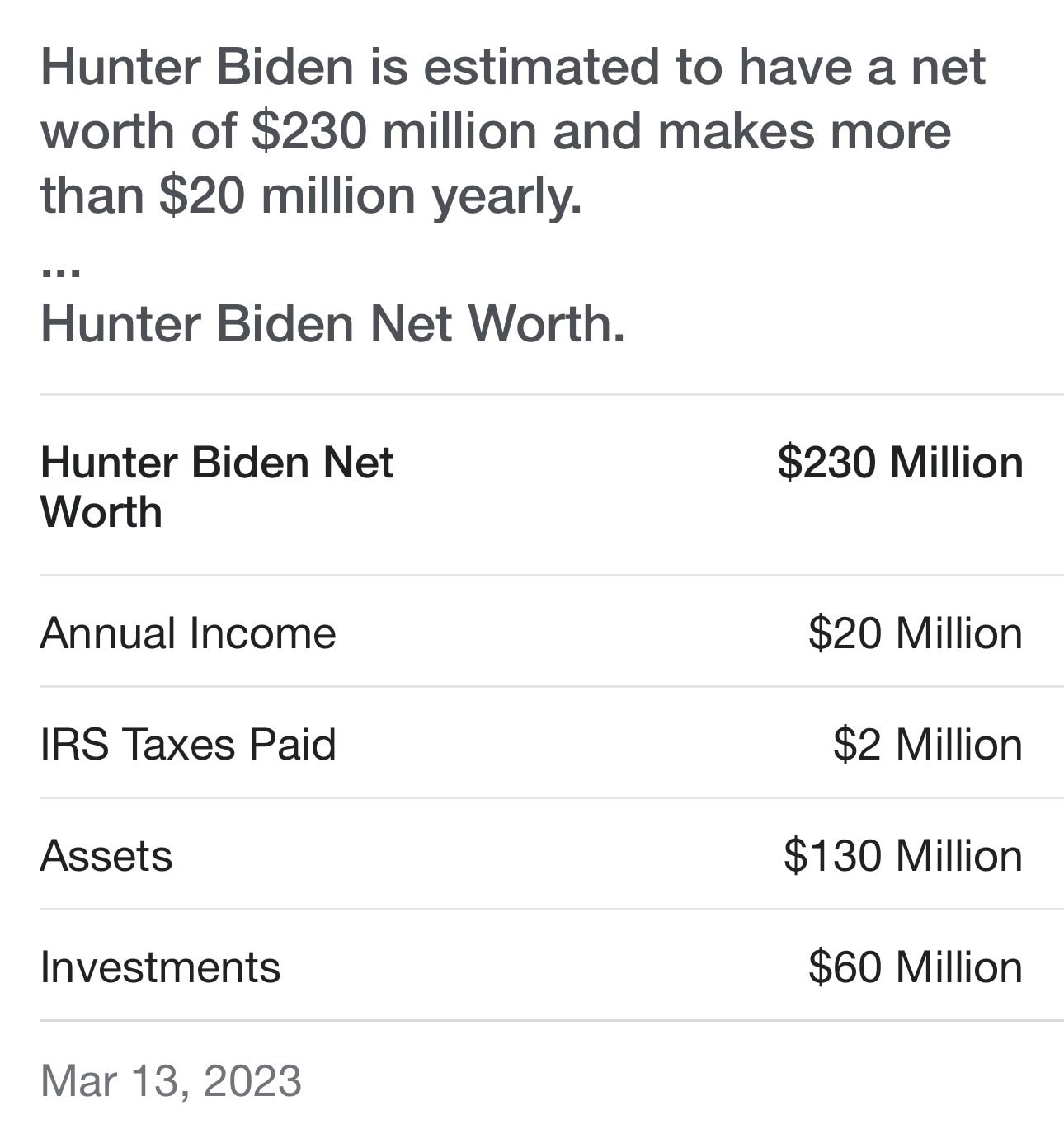Click the 'Hunter Biden Net Worth.' heading
This screenshot has width=1064, height=1143.
(332, 323)
